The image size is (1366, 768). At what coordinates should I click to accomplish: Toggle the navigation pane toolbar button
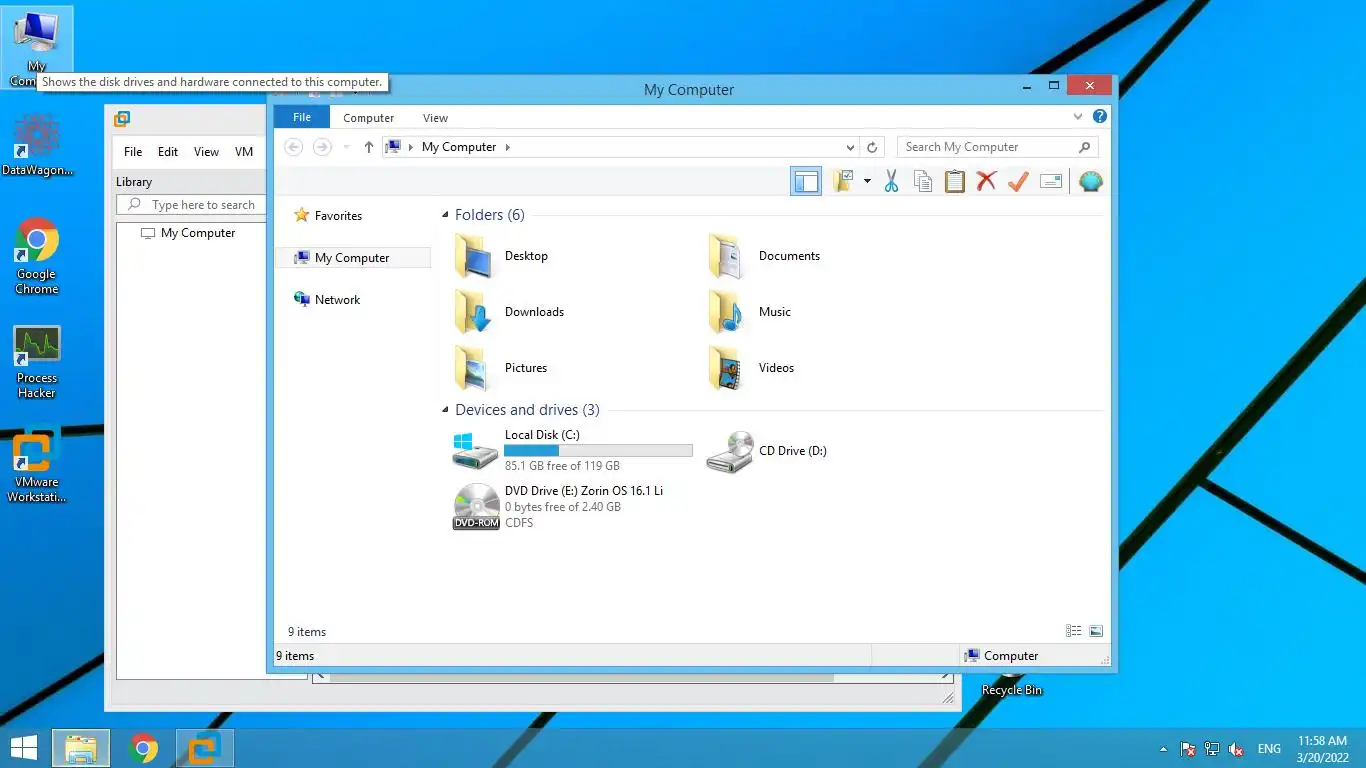click(x=806, y=181)
